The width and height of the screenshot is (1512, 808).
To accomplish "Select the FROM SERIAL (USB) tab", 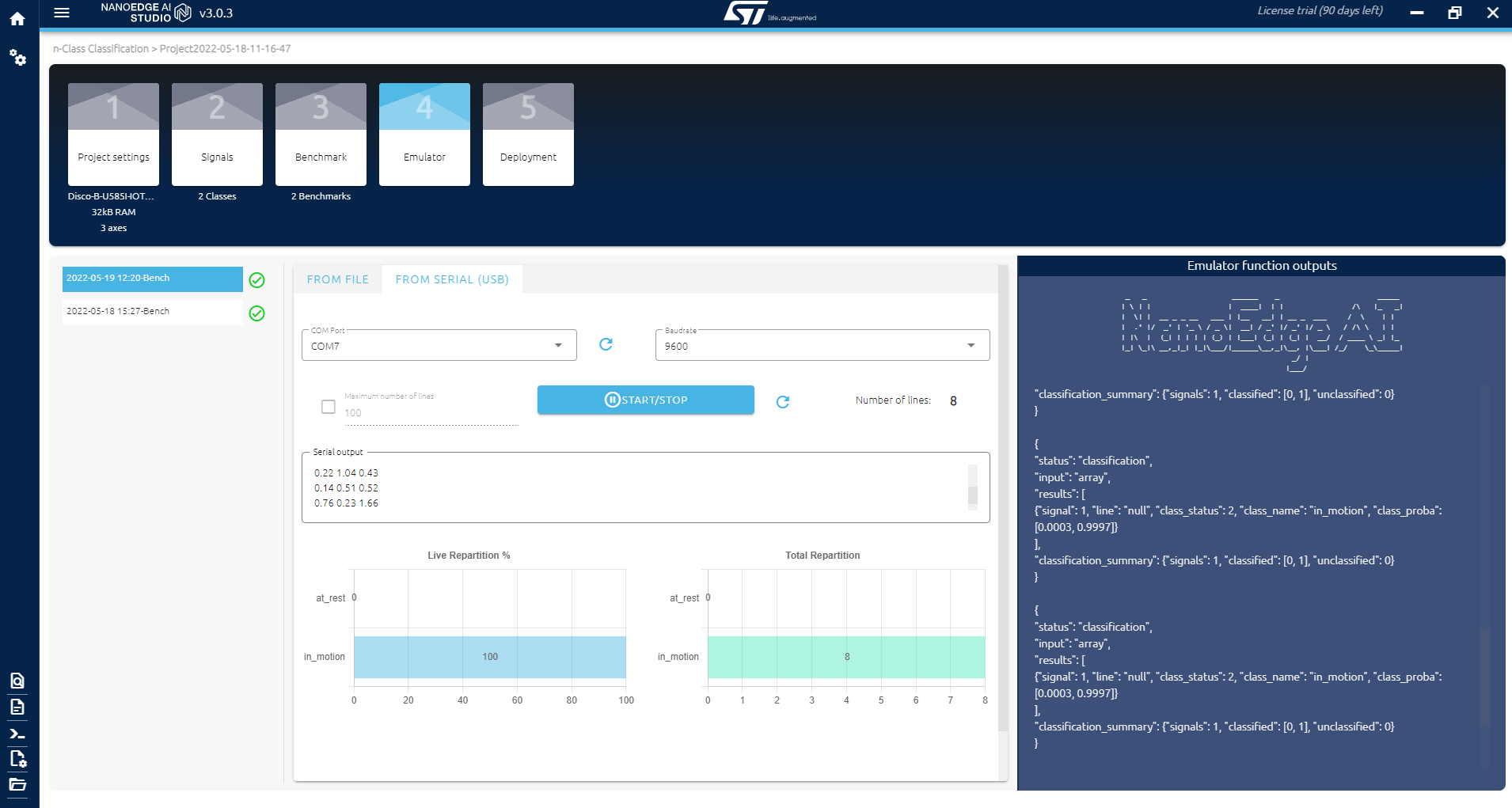I will [x=451, y=279].
